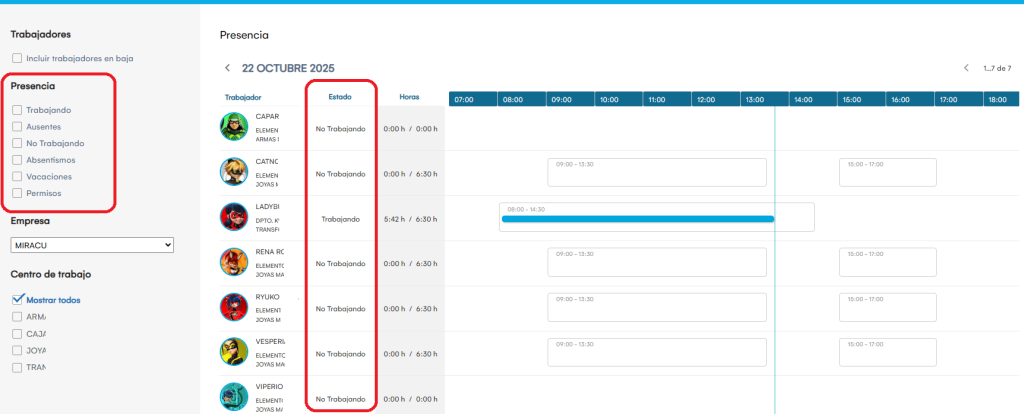
Task: Check the Vacaciones filter checkbox
Action: pos(17,176)
